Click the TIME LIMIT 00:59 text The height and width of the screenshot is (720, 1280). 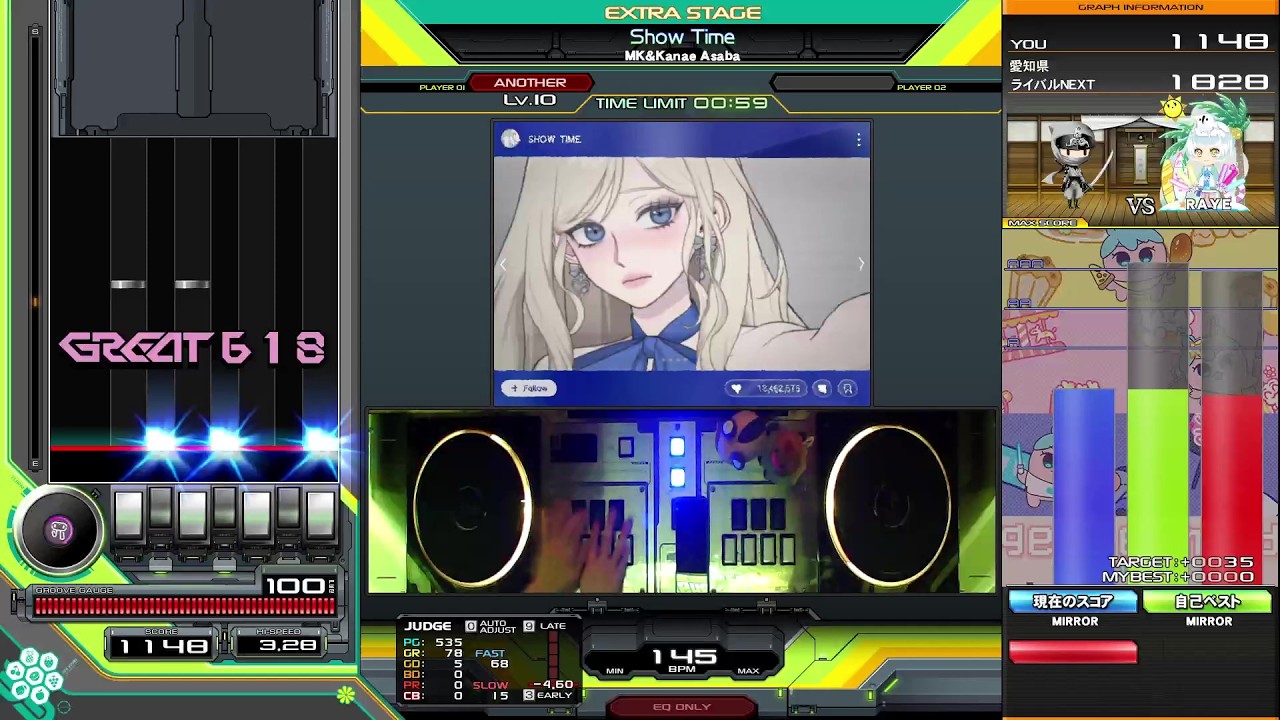coord(681,103)
